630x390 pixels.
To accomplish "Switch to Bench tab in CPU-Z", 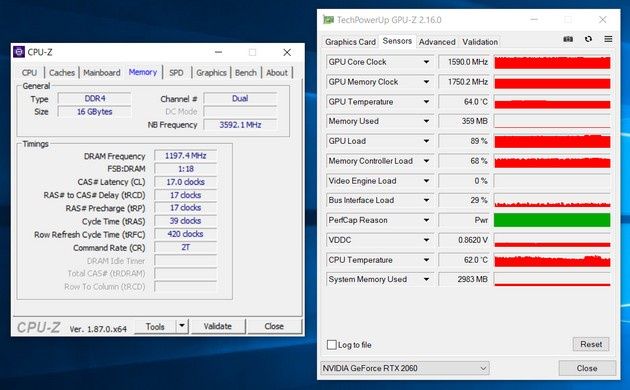I will tap(245, 73).
